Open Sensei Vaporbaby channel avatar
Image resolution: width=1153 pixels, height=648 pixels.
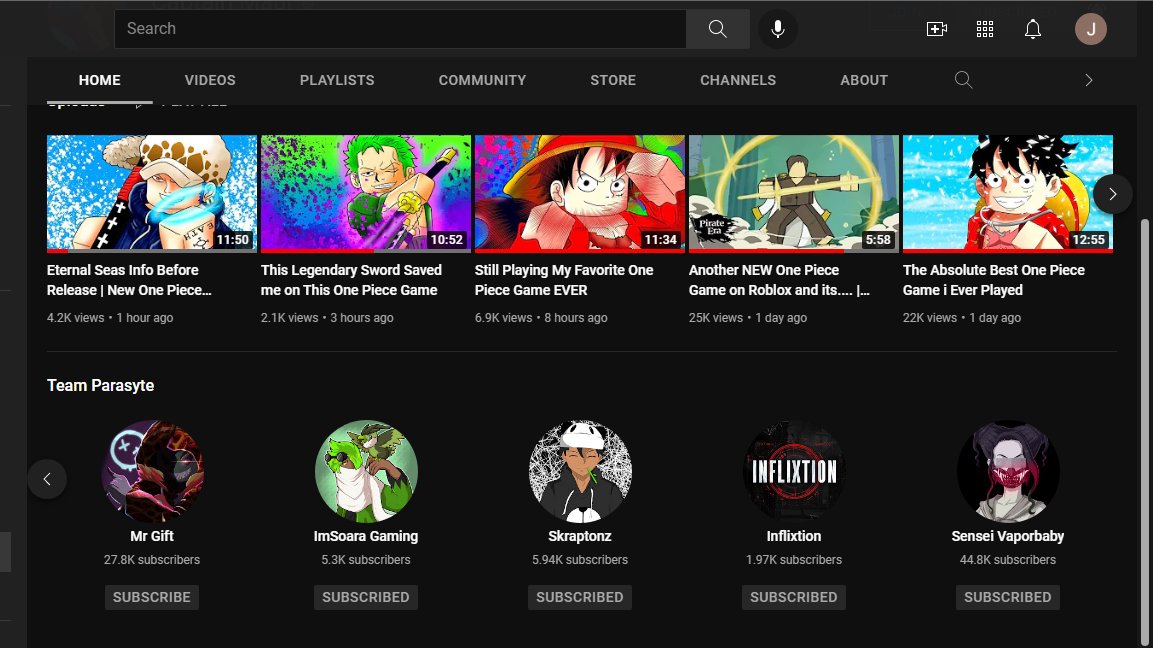(1008, 471)
